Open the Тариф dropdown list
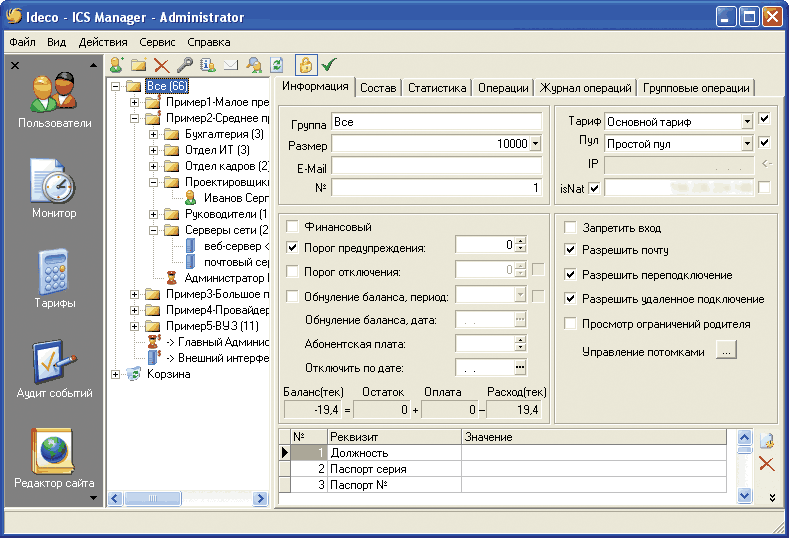The height and width of the screenshot is (538, 789). (747, 122)
